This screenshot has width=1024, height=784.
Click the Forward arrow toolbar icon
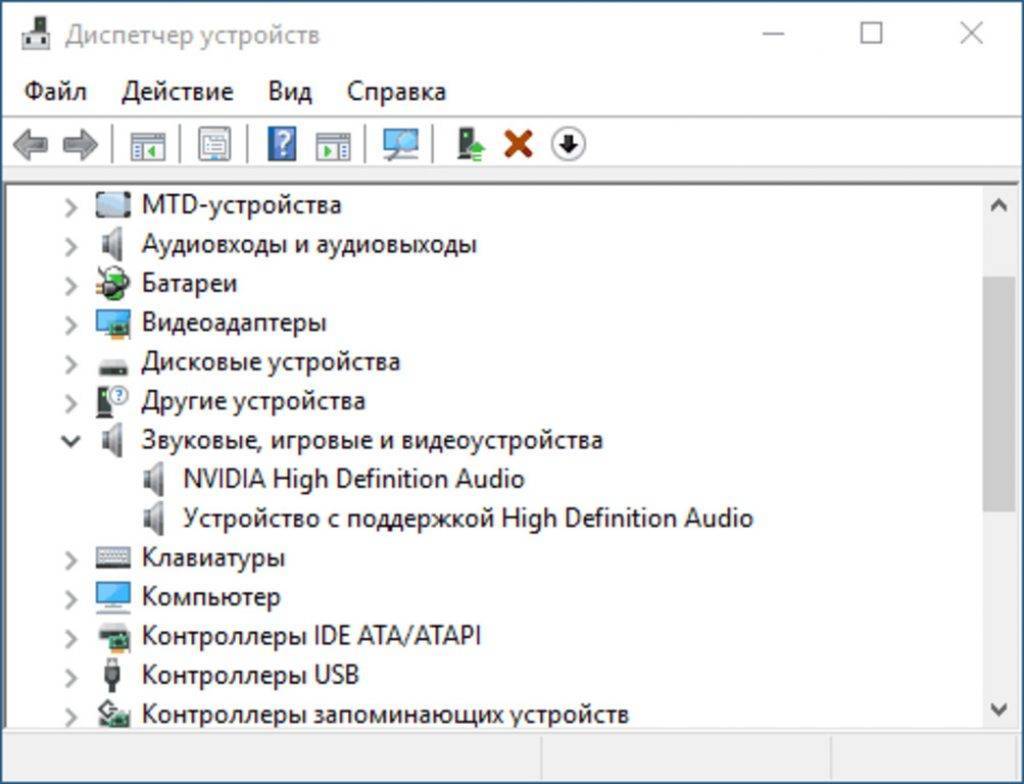pyautogui.click(x=80, y=145)
